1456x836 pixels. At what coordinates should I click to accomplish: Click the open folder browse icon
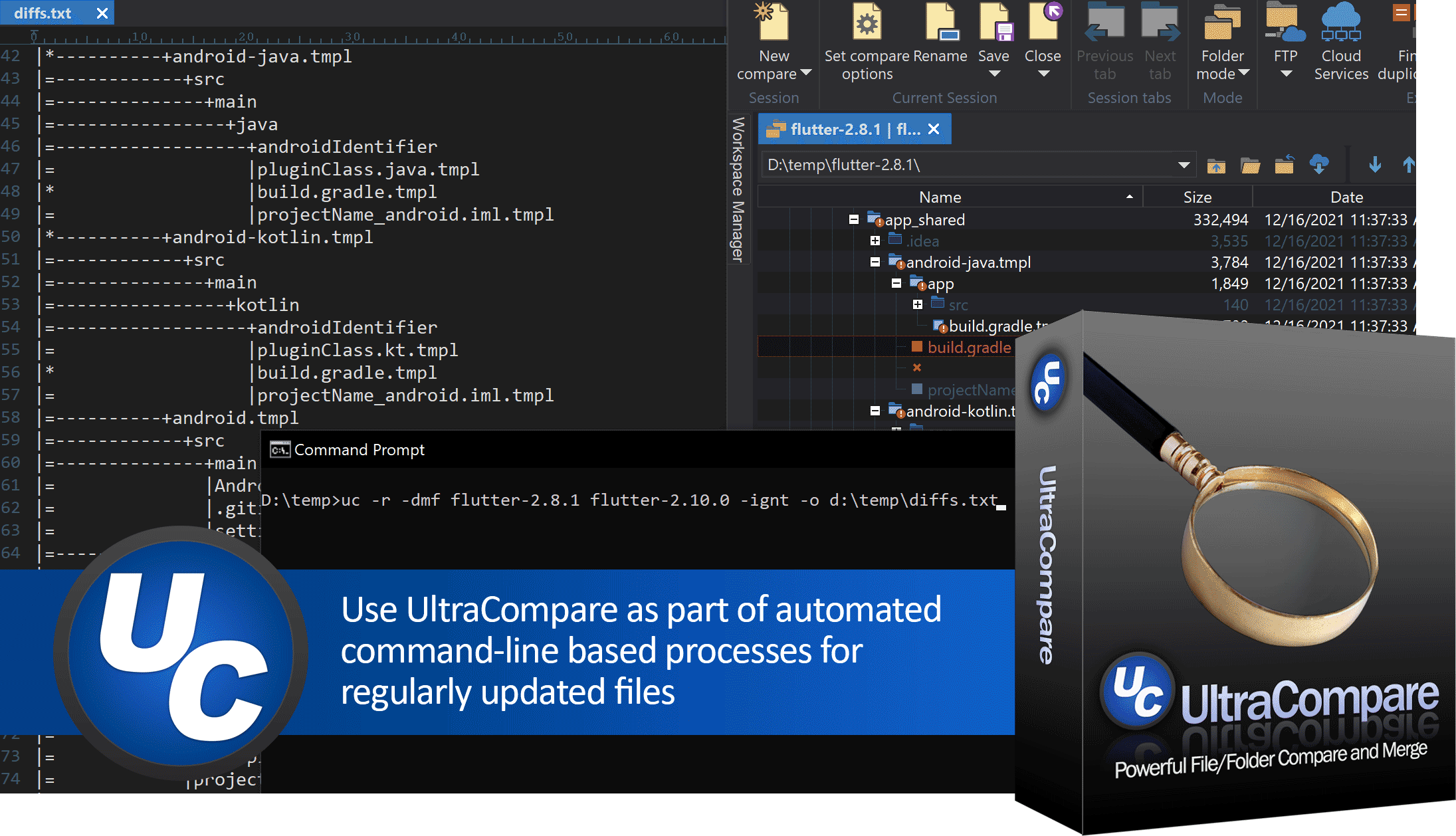(x=1250, y=165)
